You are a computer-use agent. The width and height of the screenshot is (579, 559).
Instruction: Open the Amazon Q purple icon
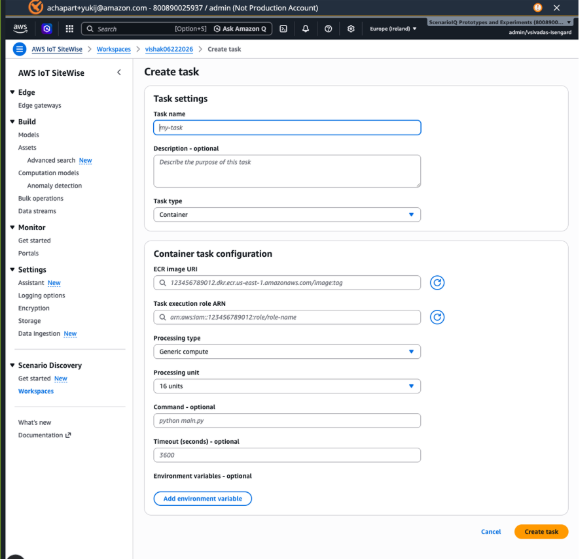tap(47, 28)
